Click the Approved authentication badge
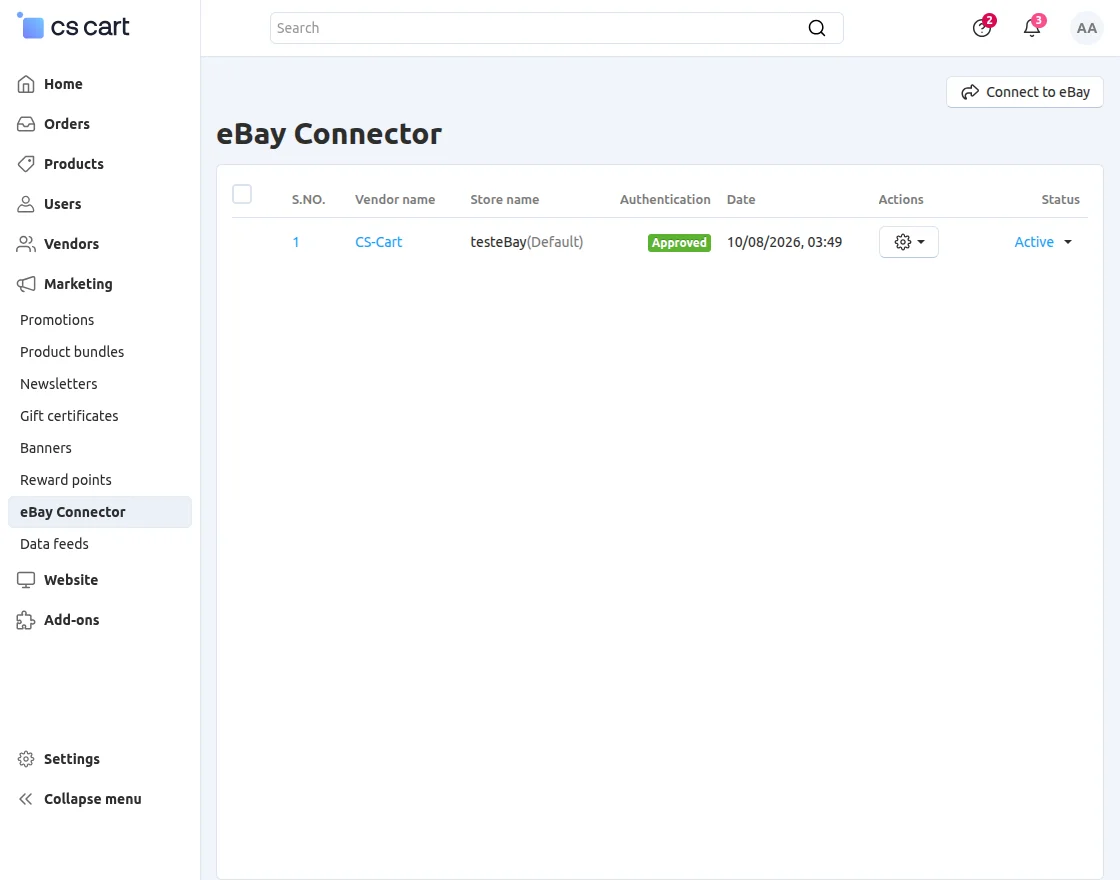Screen dimensions: 1120x880 pos(679,243)
